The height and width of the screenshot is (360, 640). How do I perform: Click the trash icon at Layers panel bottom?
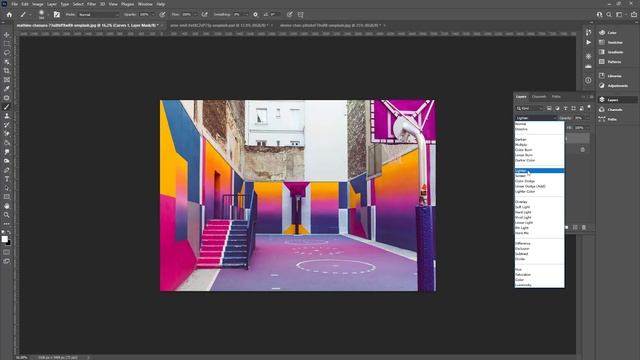pyautogui.click(x=584, y=227)
